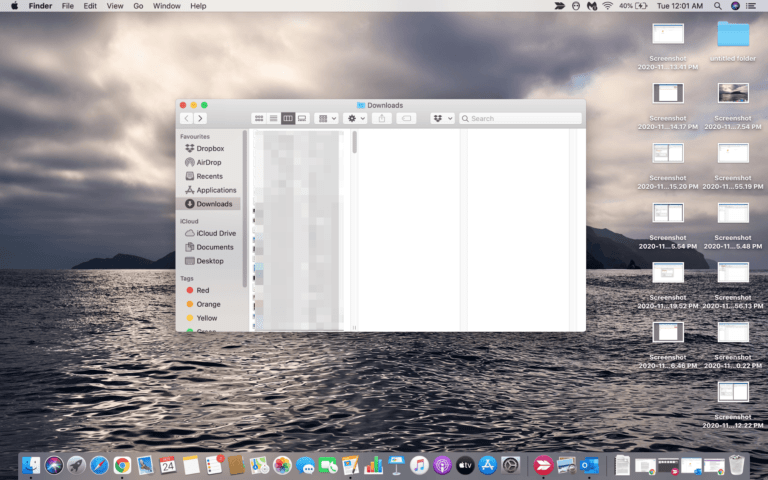Open the group-by arrangement dropdown

[327, 118]
